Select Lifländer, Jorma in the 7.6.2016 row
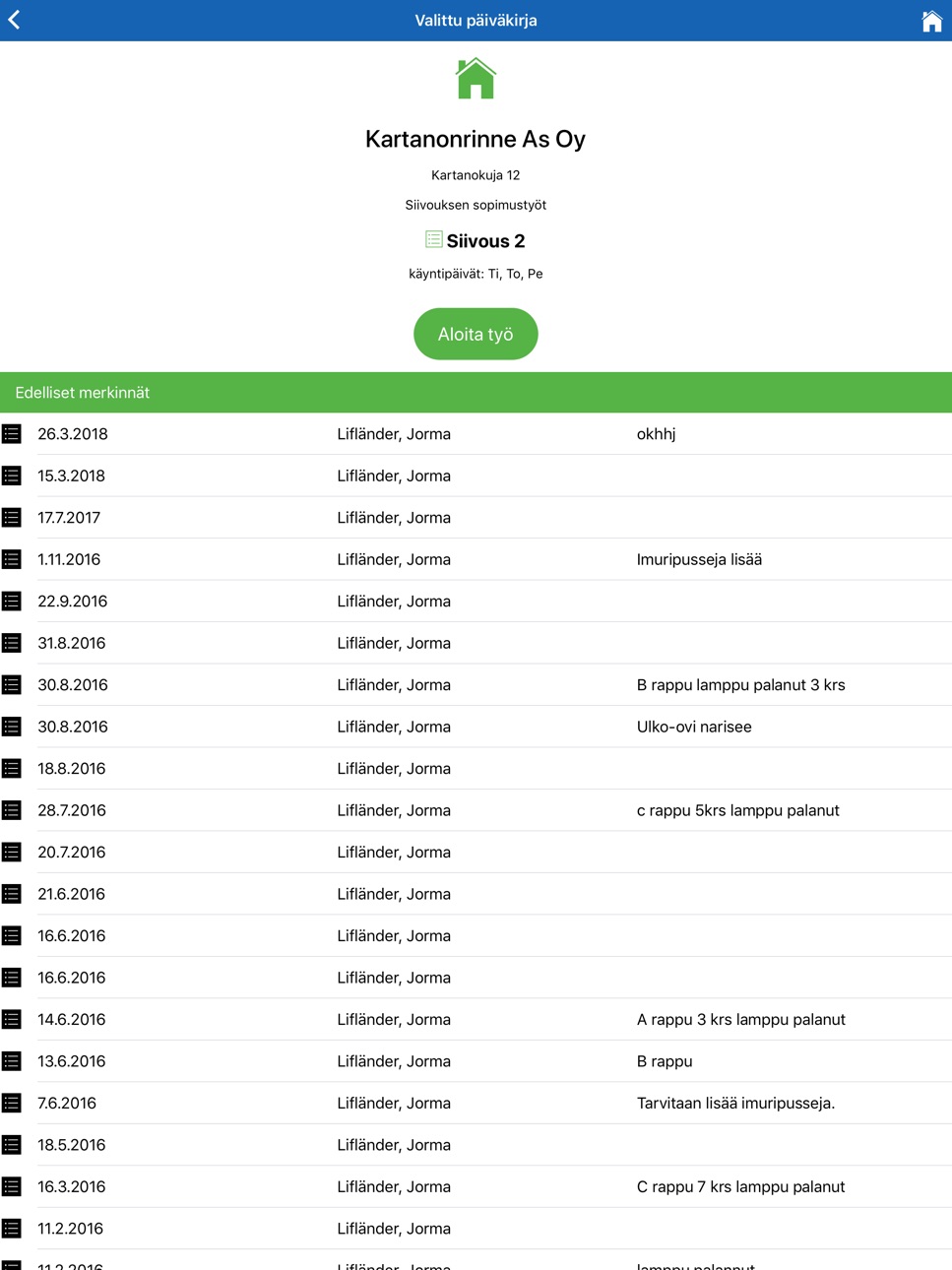The height and width of the screenshot is (1270, 952). (x=394, y=1104)
